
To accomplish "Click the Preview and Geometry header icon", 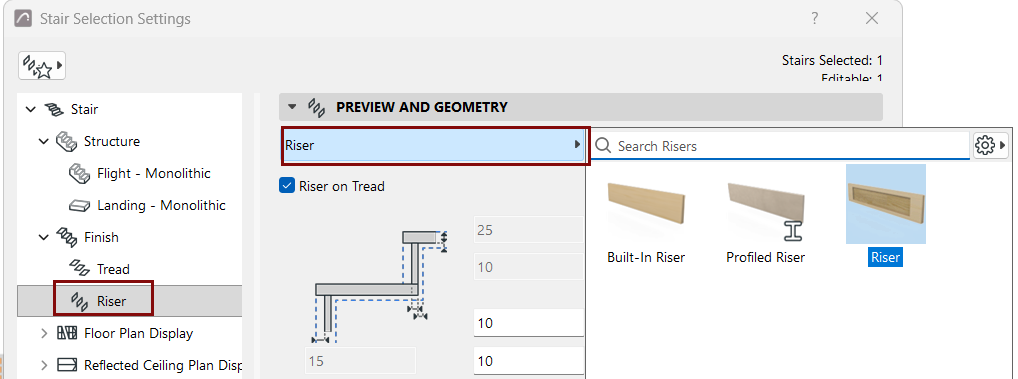I will click(316, 107).
